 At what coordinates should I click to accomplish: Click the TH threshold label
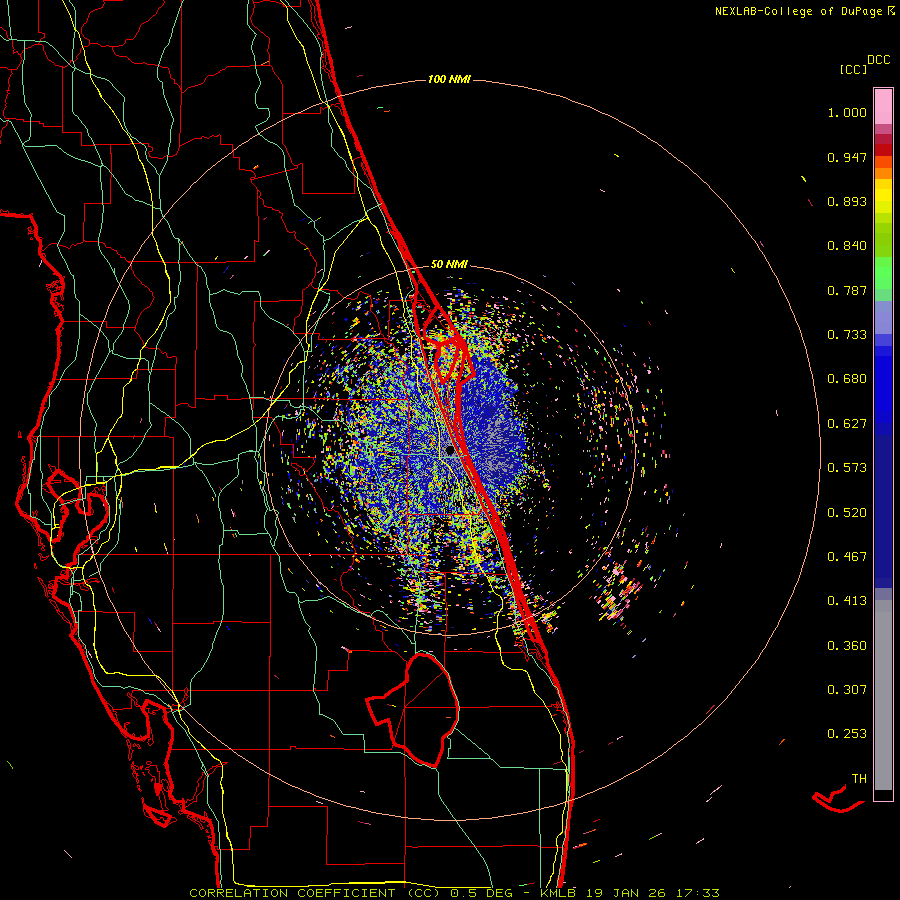(x=859, y=779)
